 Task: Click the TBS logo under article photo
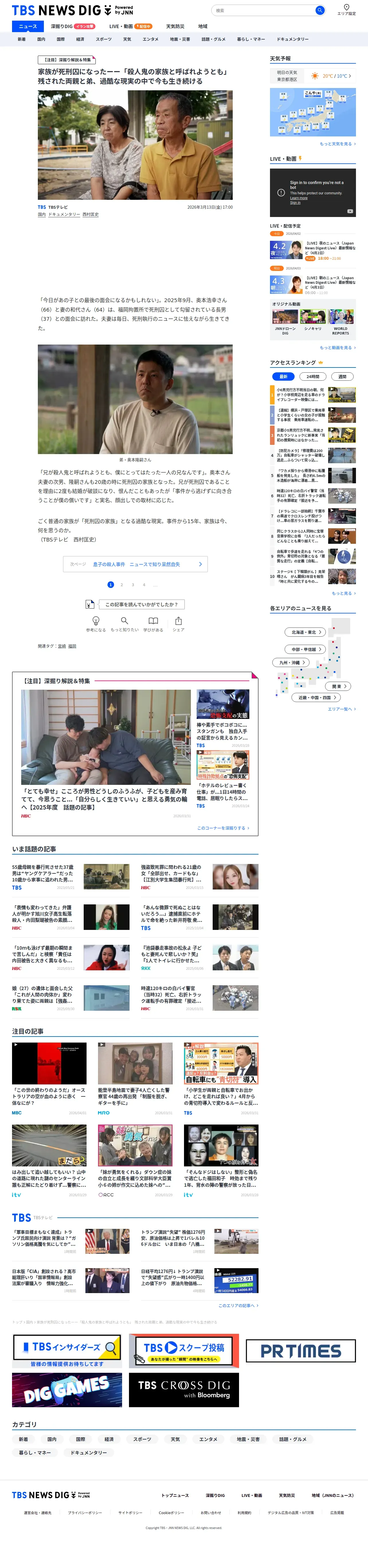pos(41,207)
